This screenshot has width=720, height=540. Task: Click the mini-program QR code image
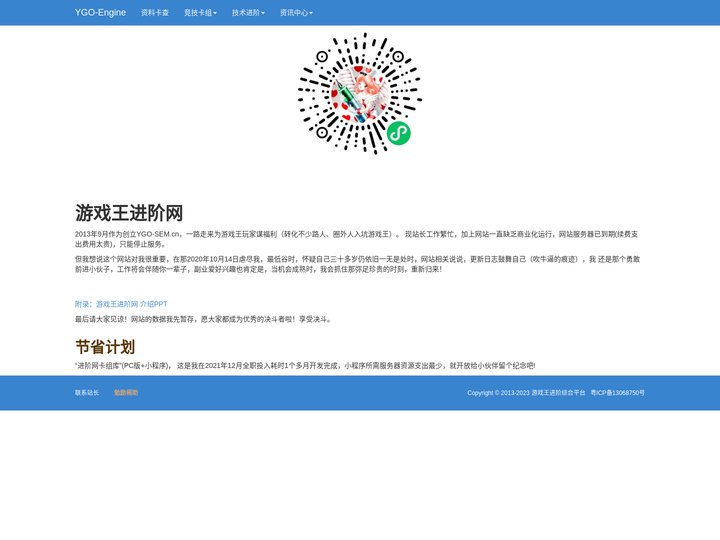coord(360,94)
